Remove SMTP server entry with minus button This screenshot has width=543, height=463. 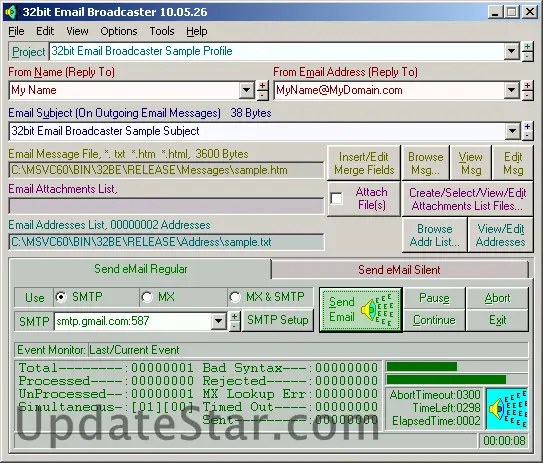tap(235, 326)
